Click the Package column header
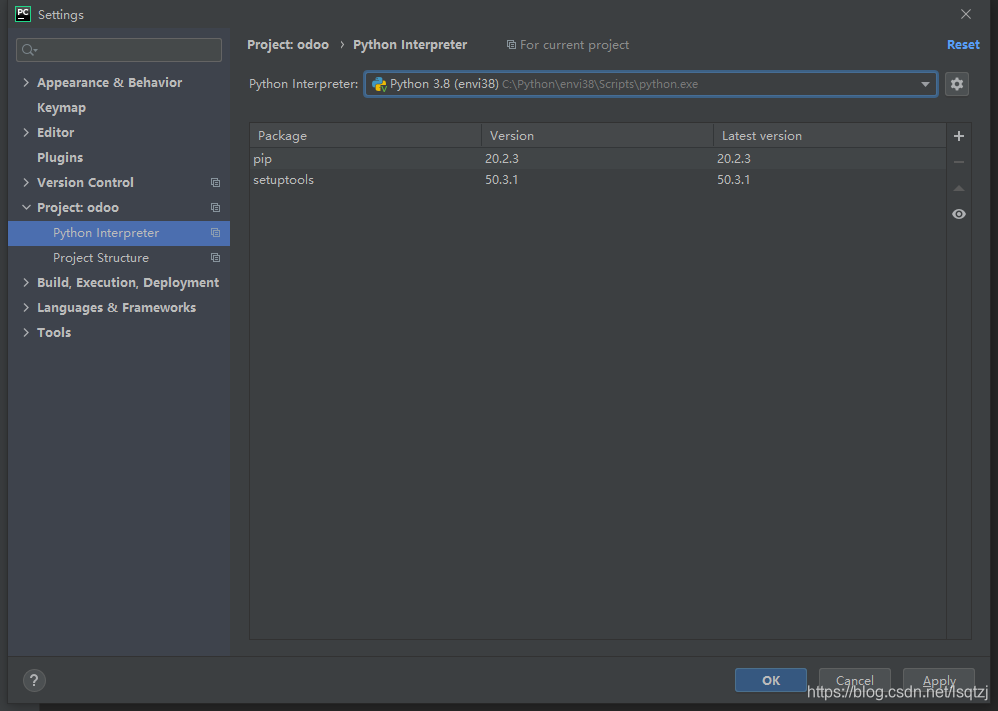This screenshot has height=711, width=998. coord(365,136)
